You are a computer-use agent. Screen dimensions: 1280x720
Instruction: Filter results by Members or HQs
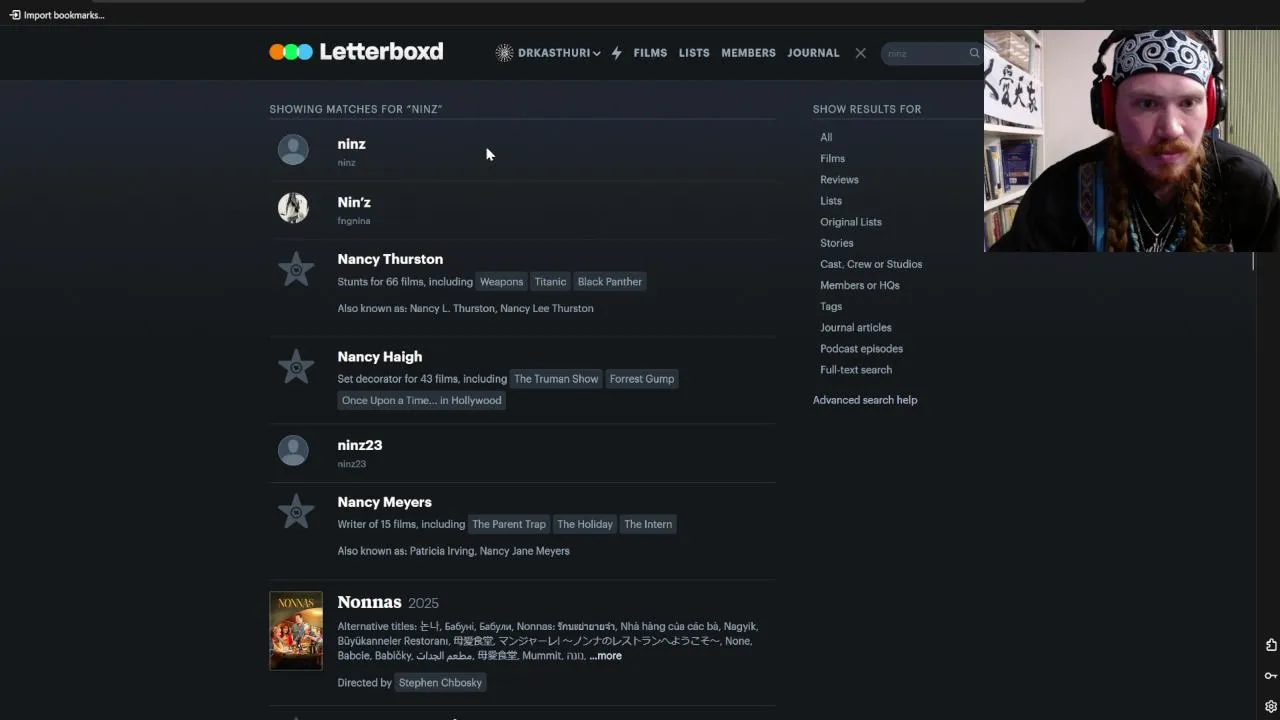pos(860,285)
